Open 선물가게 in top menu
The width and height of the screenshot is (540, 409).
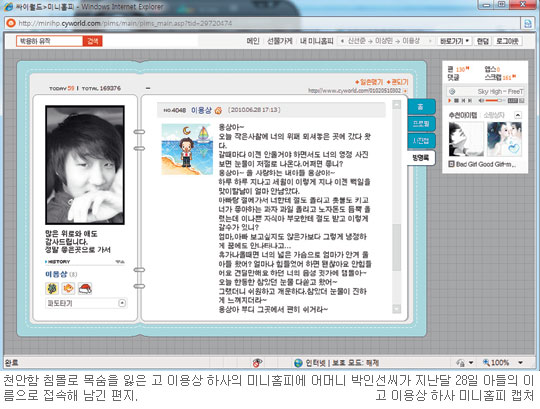280,41
